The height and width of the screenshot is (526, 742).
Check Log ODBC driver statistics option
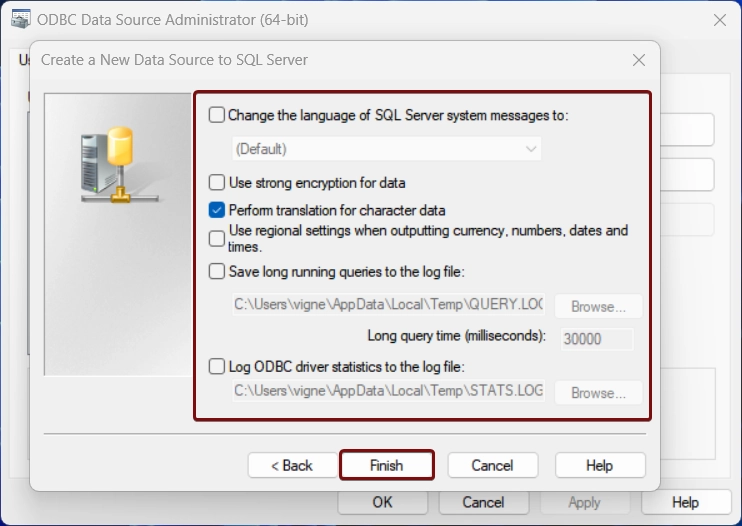(217, 367)
